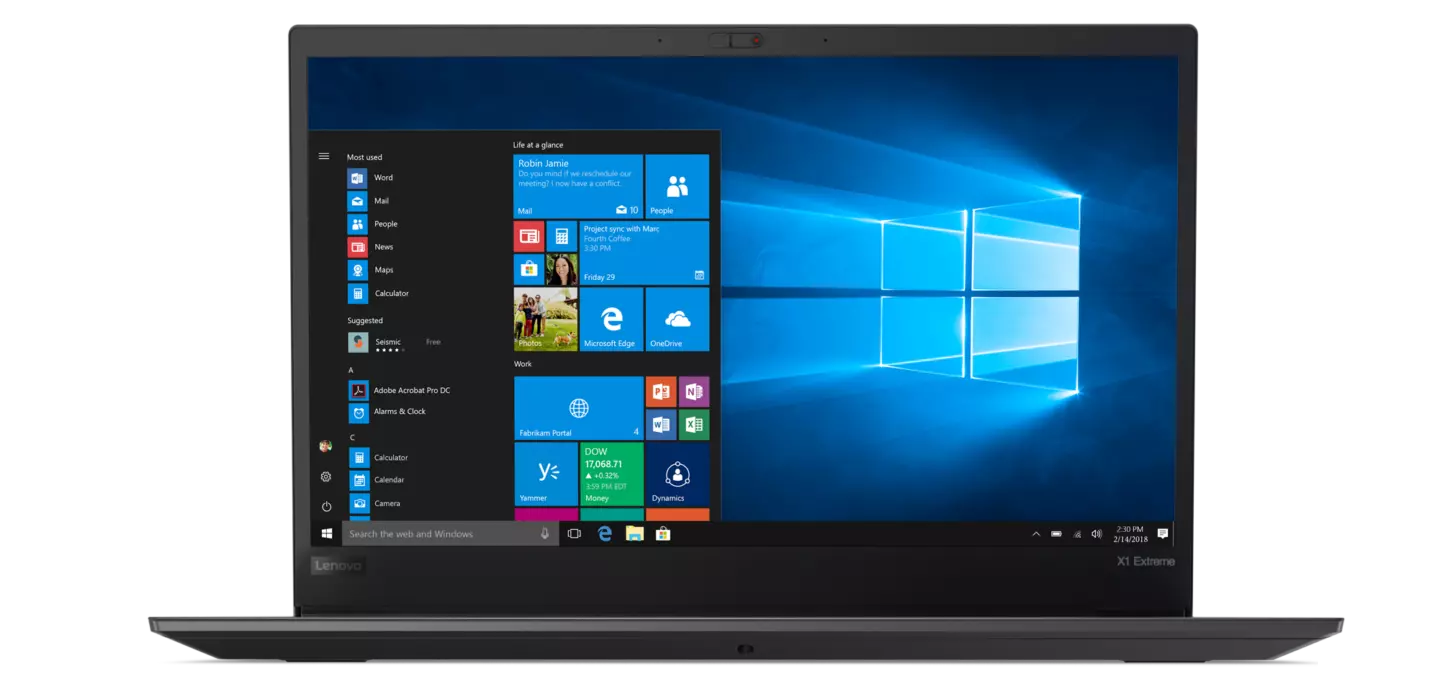Screen dimensions: 1440x679
Task: Open the Calendar tile showing Project sync
Action: [x=644, y=252]
